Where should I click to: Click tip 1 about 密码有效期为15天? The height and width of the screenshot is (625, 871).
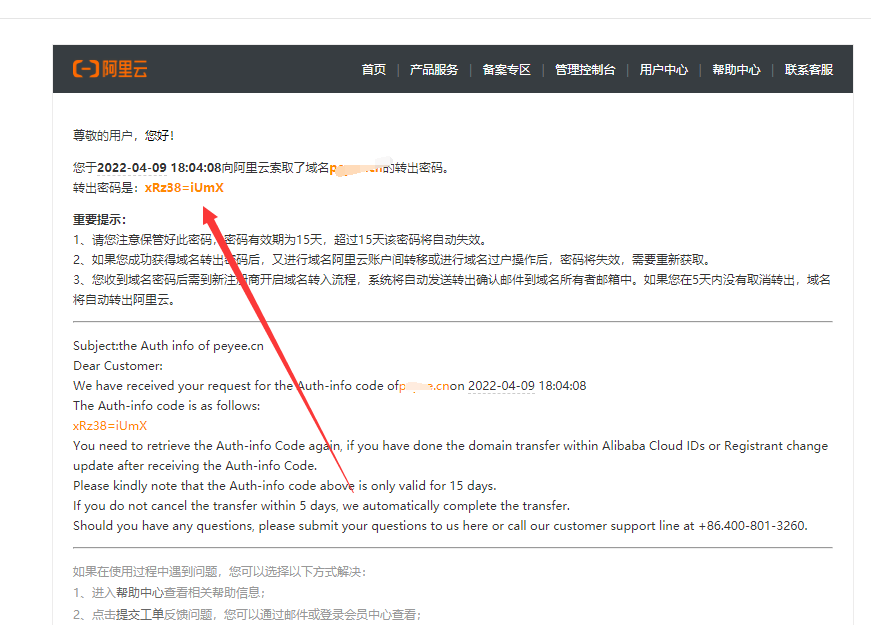[281, 239]
